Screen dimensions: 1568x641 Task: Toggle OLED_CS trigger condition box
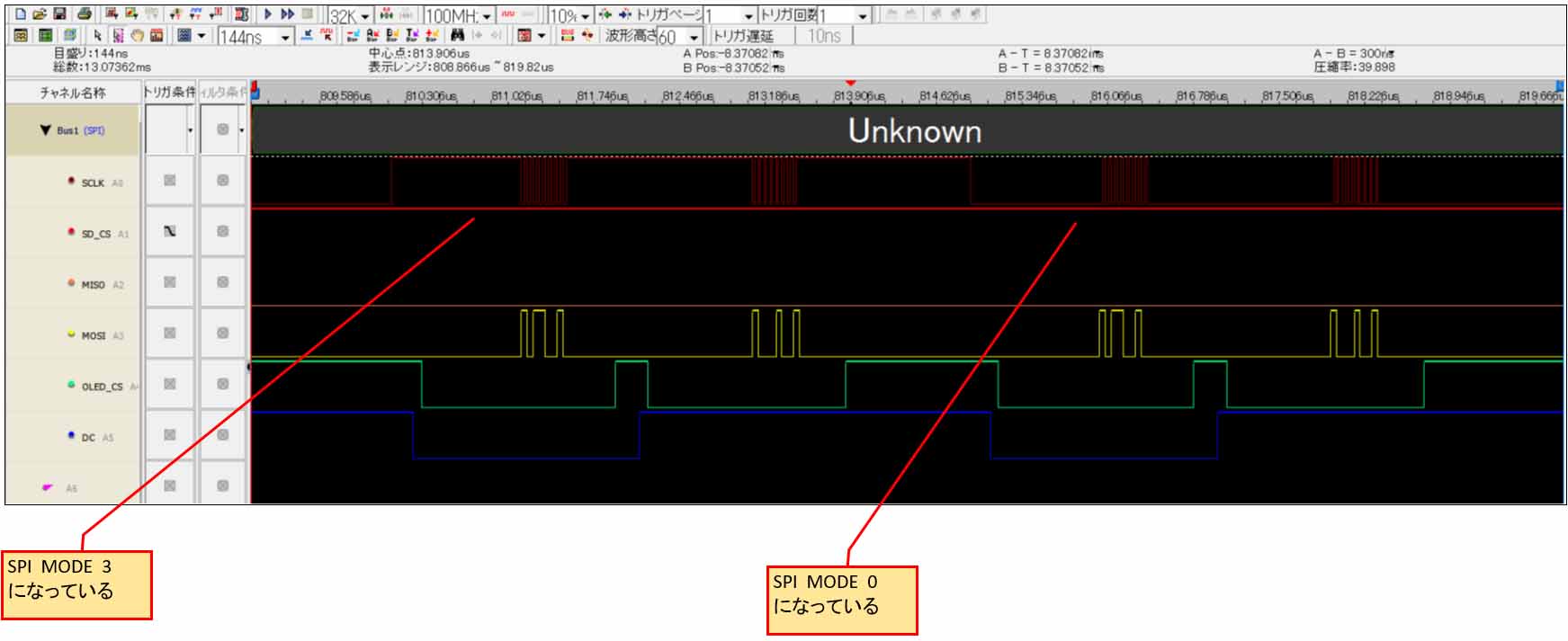click(169, 384)
